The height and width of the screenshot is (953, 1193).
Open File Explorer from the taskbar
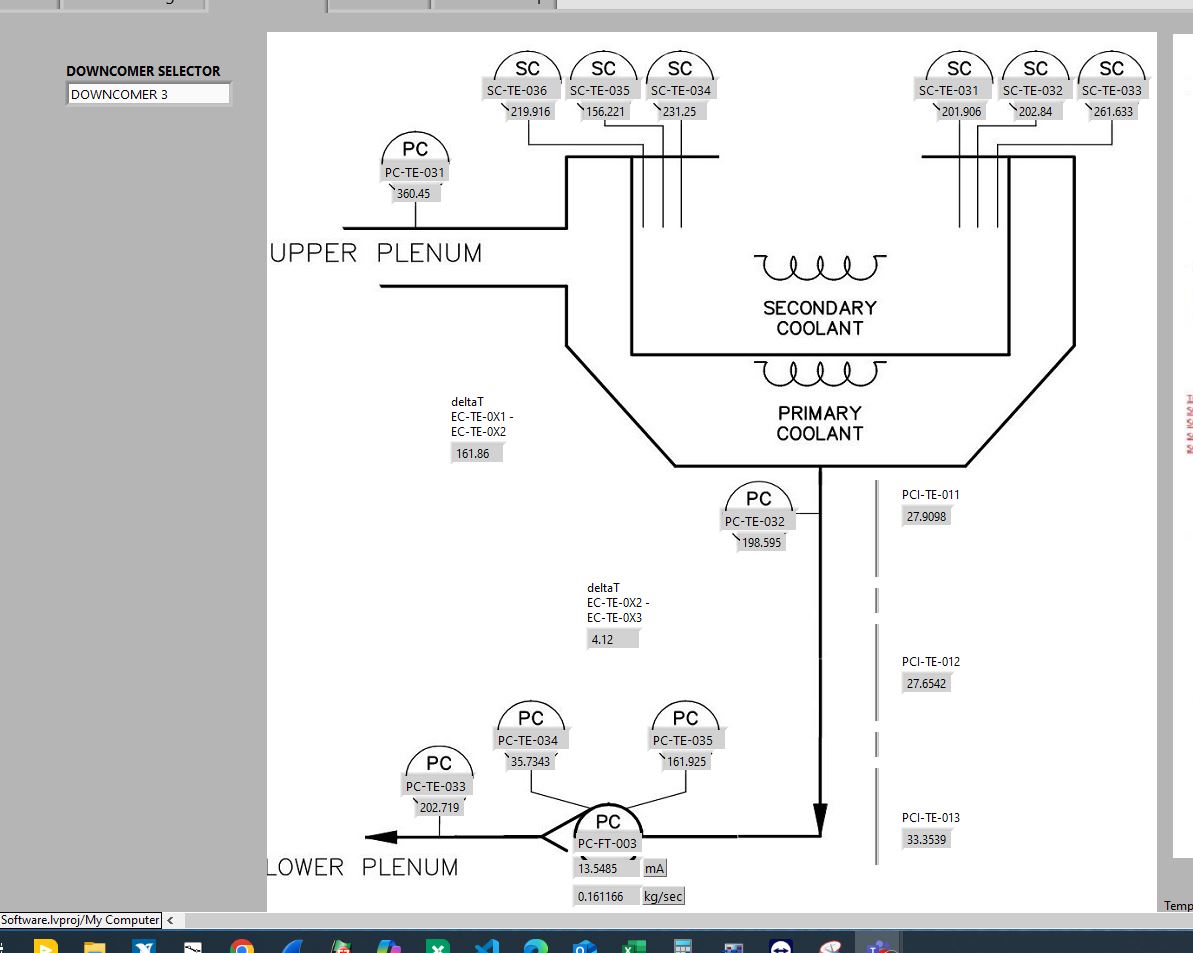95,946
